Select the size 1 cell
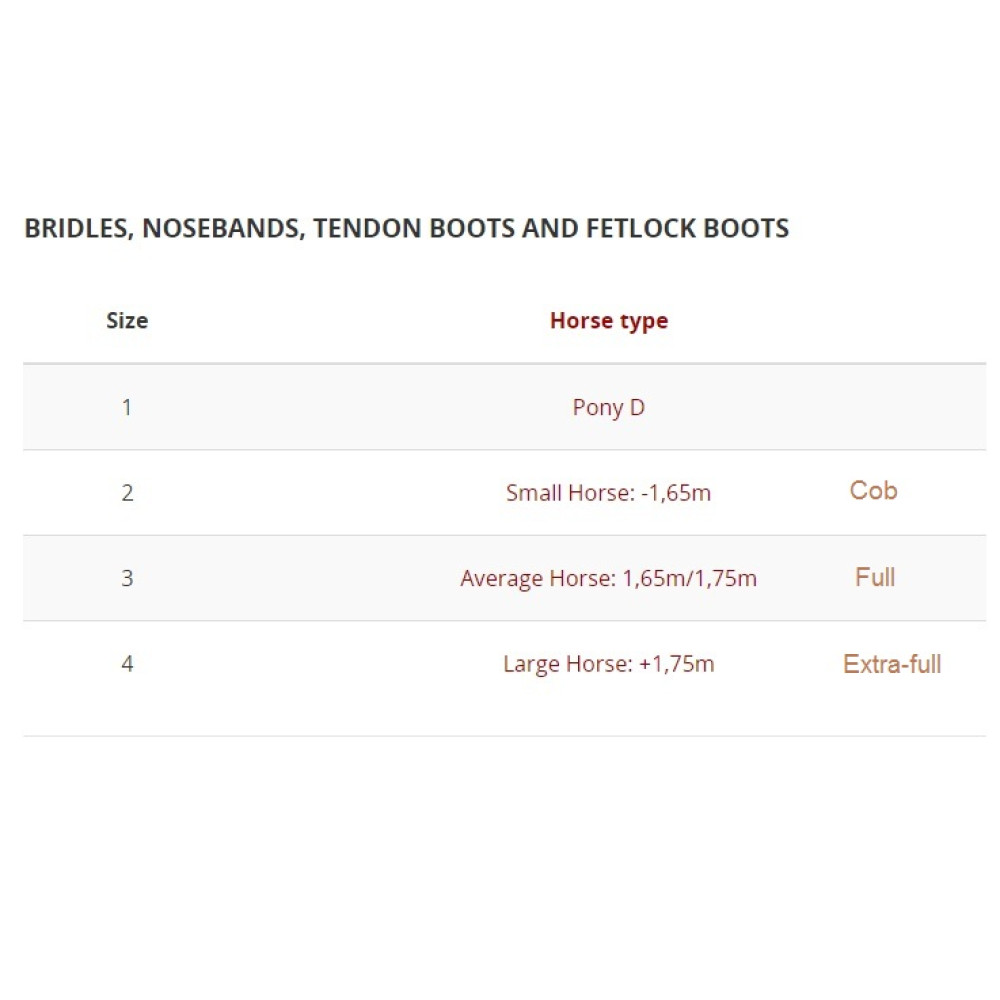The width and height of the screenshot is (1000, 1000). click(127, 407)
